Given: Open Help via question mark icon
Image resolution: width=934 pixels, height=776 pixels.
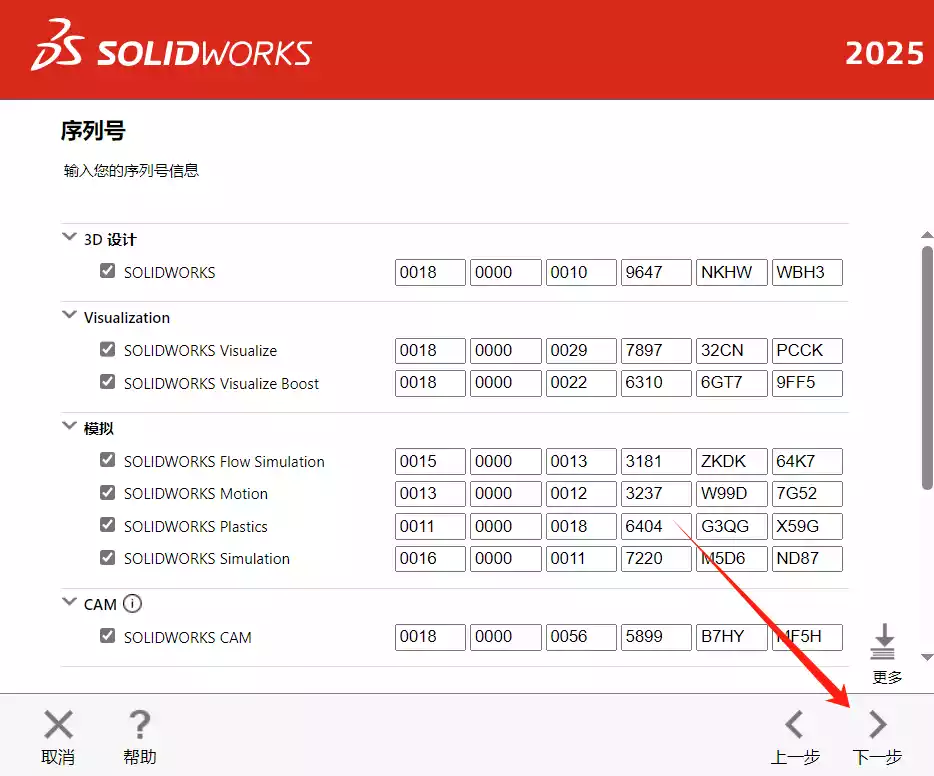Looking at the screenshot, I should coord(140,724).
